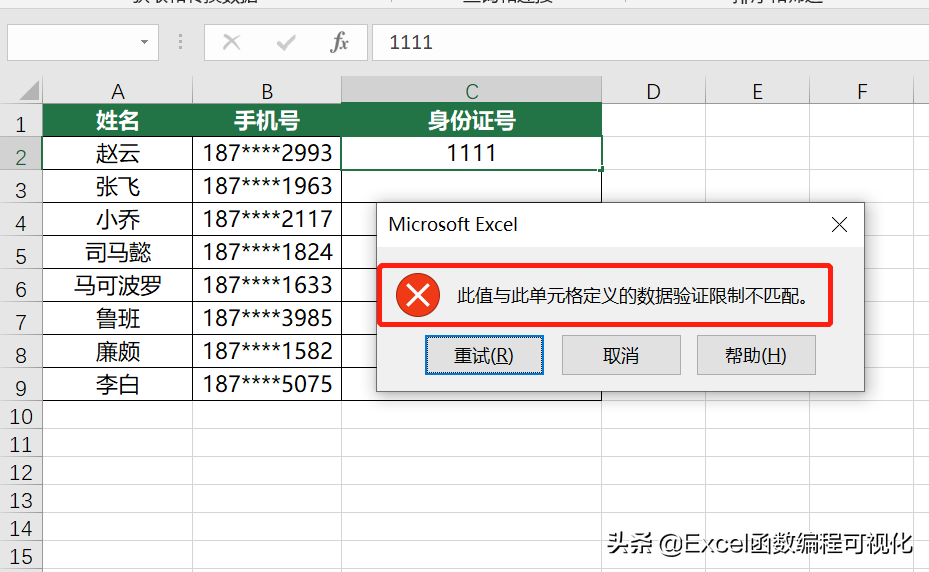
Task: Click cell containing 张飞
Action: pos(117,187)
